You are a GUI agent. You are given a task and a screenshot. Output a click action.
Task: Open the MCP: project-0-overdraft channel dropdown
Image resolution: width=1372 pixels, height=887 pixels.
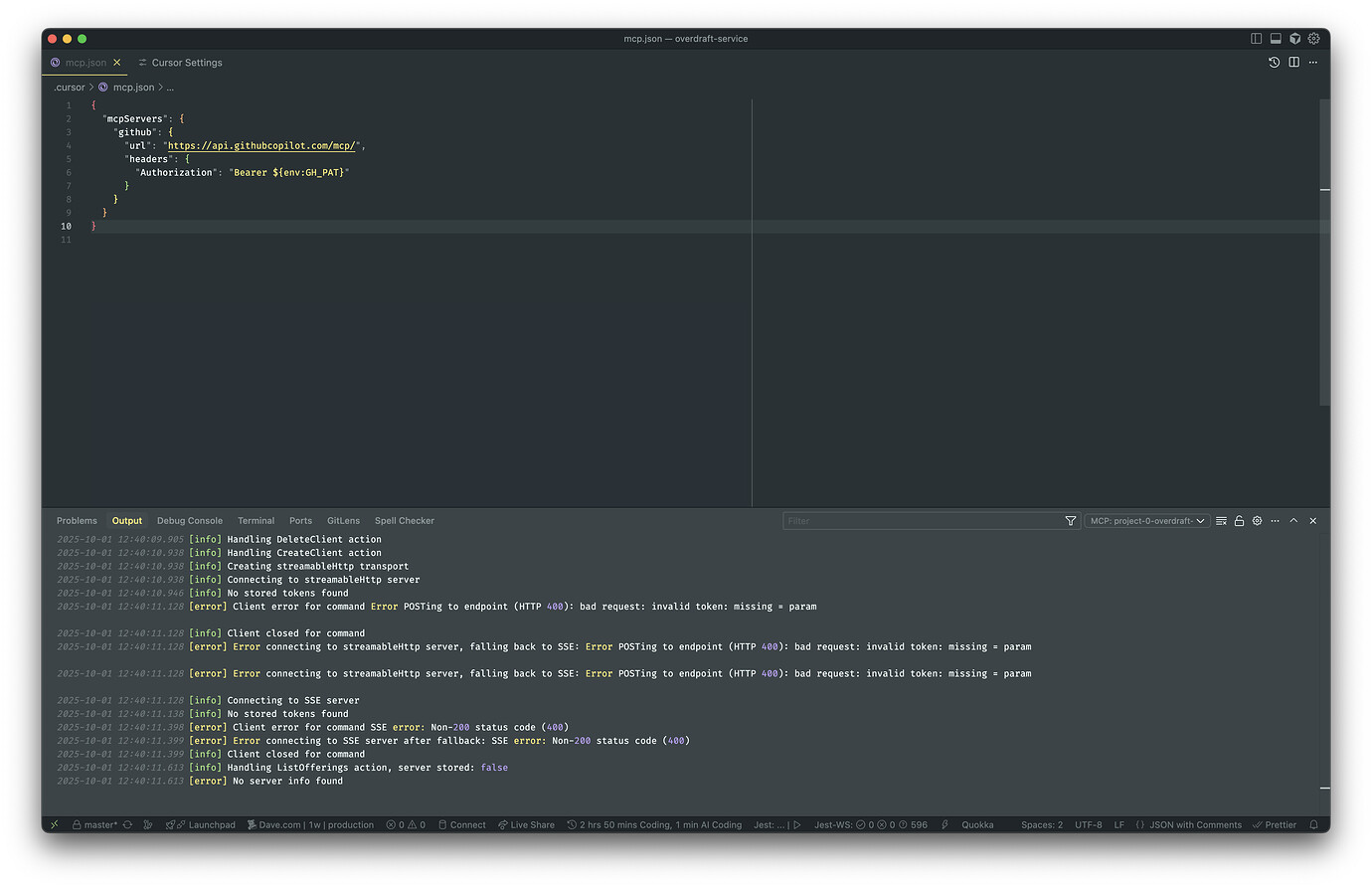1146,520
